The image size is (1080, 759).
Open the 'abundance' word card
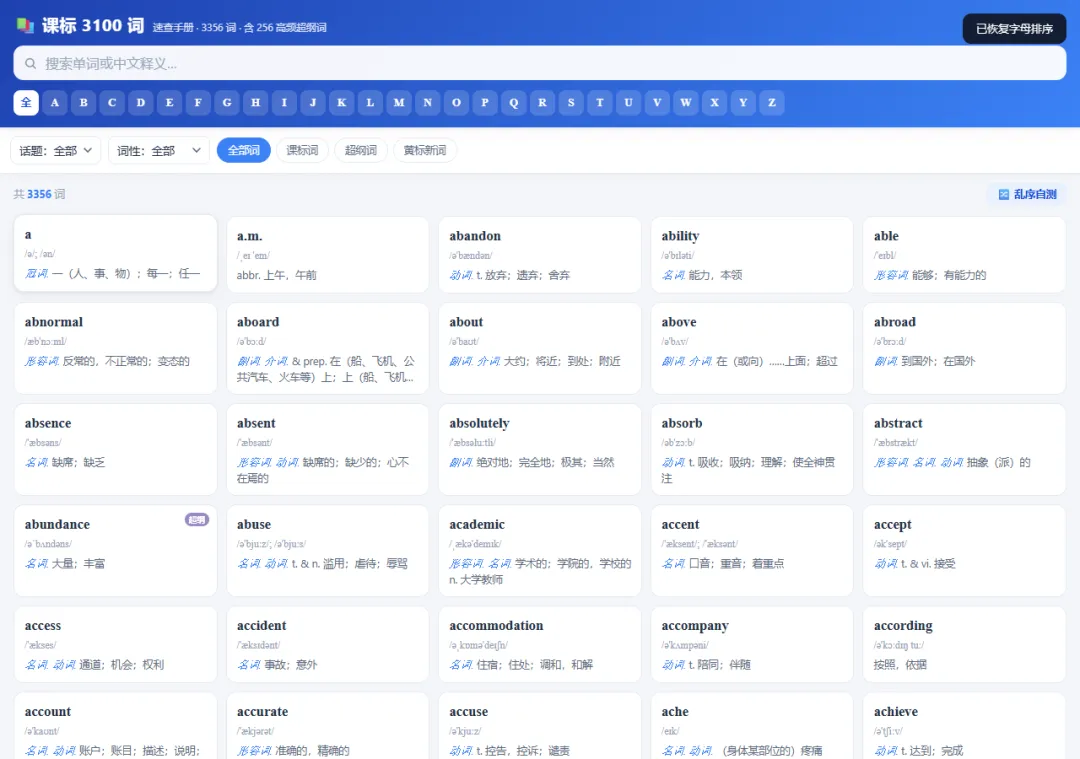pyautogui.click(x=116, y=551)
